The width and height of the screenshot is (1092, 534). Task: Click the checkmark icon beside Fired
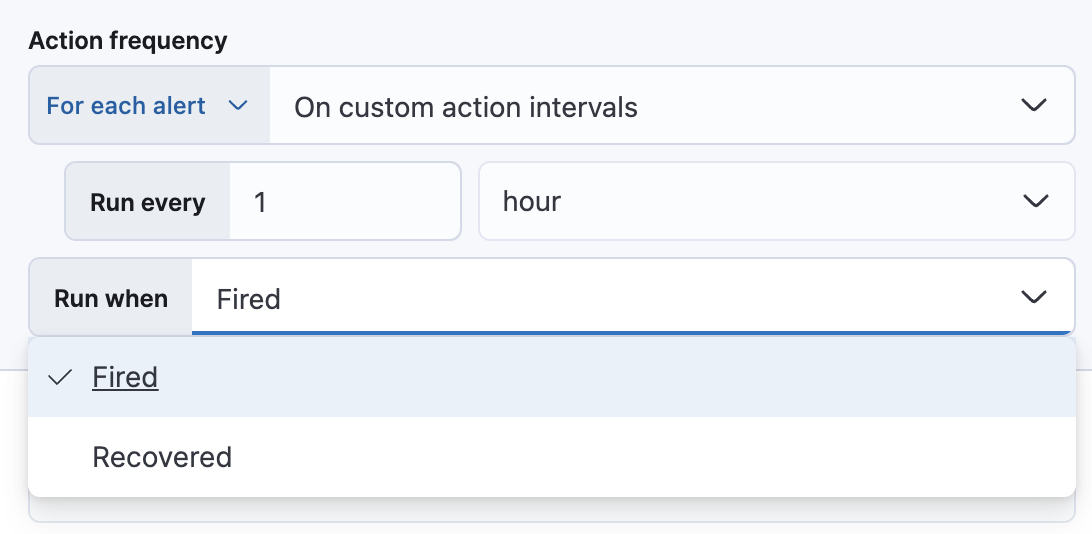point(61,377)
